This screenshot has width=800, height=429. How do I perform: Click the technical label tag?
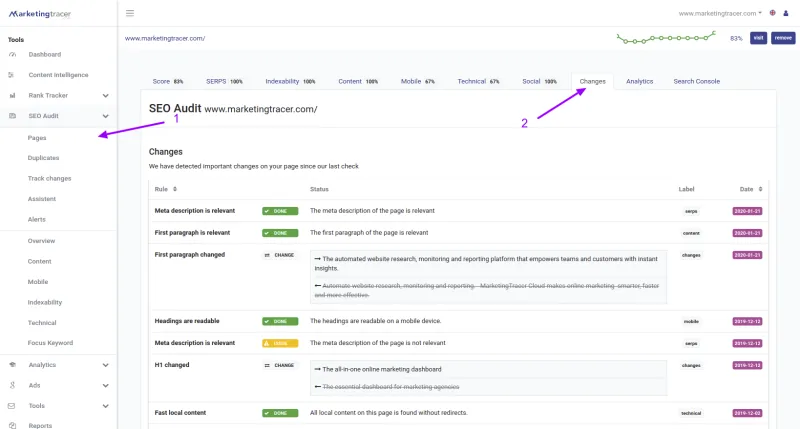click(691, 413)
